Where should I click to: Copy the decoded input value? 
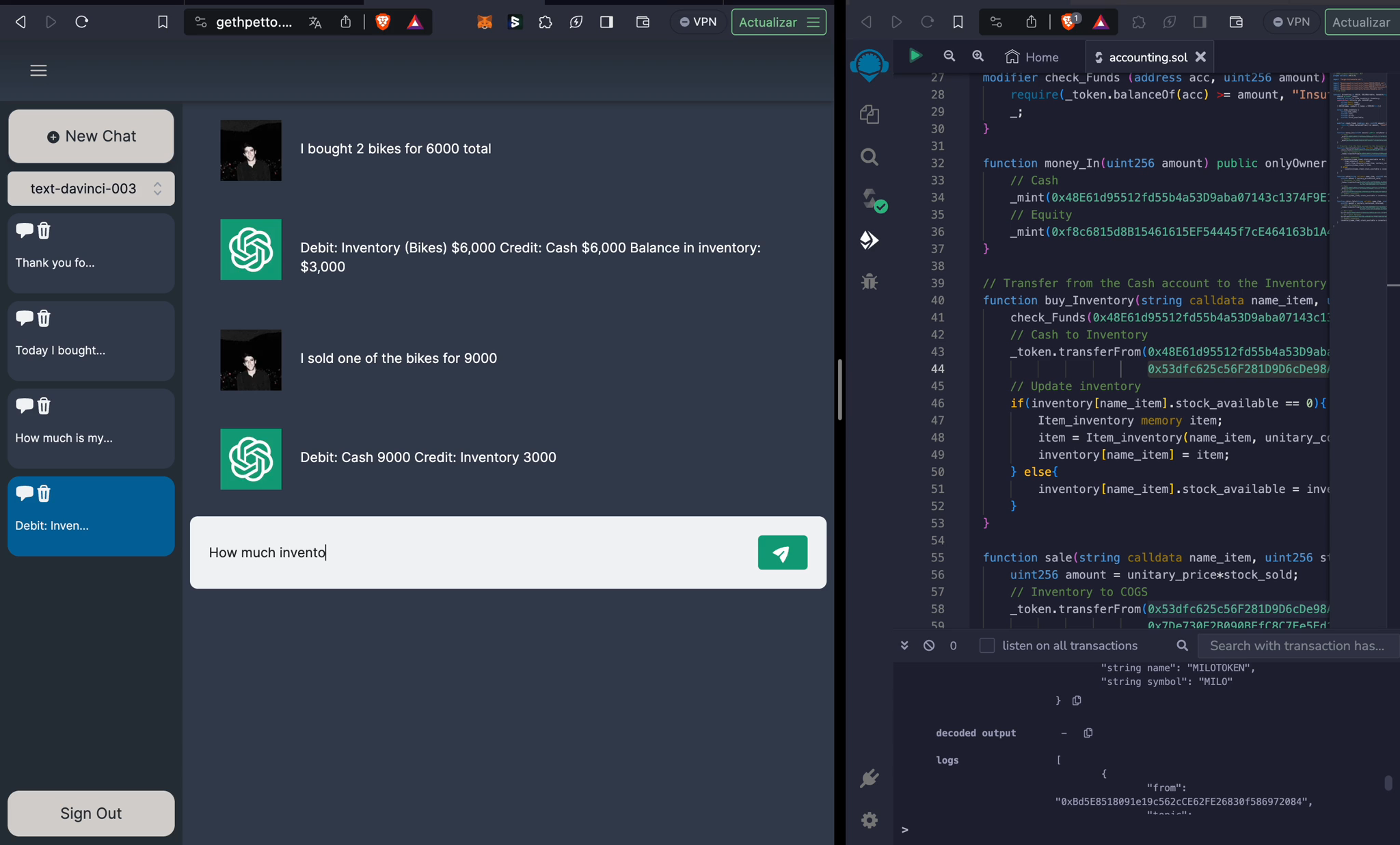click(1077, 701)
